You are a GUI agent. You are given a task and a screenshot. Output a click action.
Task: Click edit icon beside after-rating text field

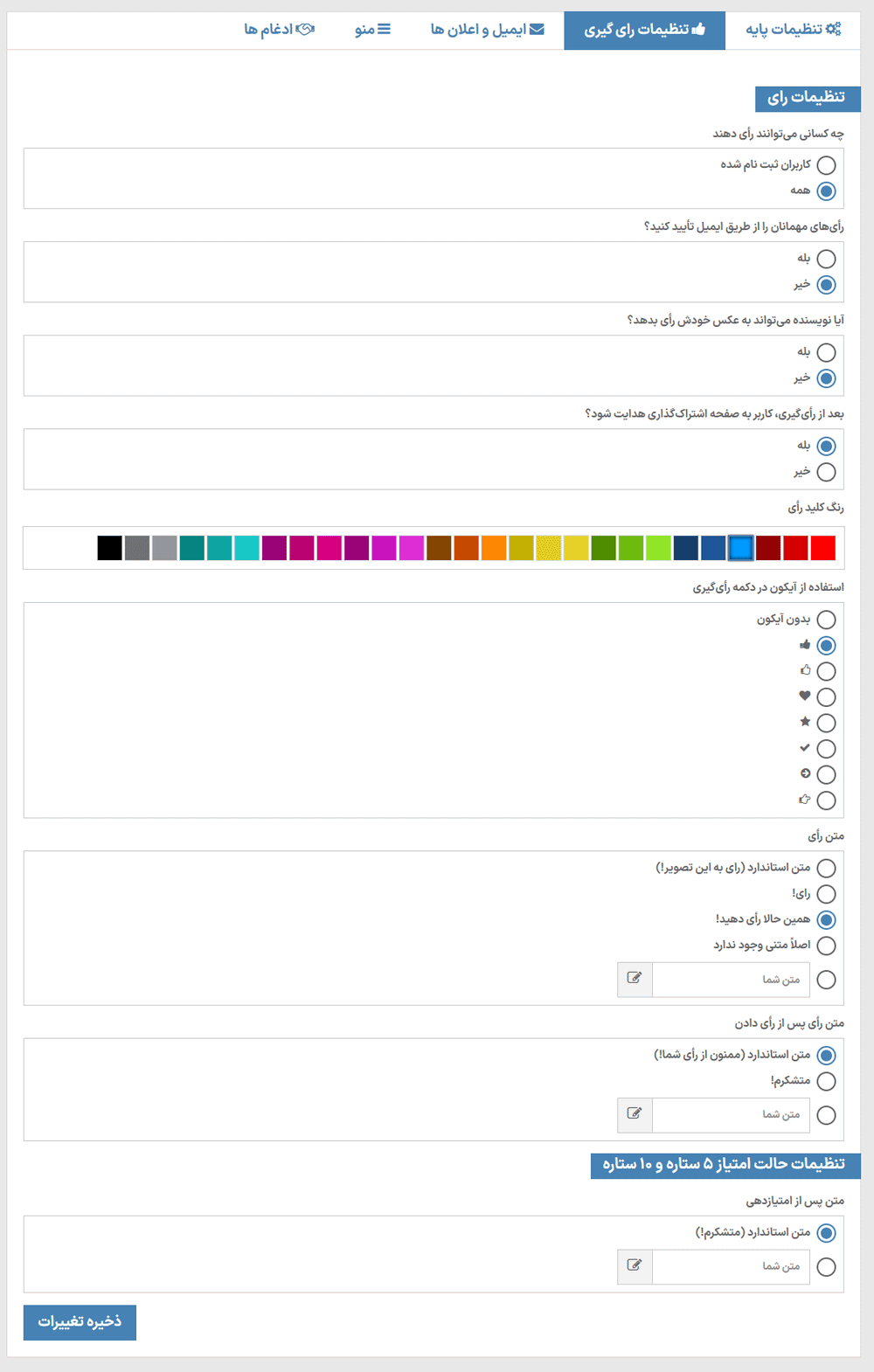pyautogui.click(x=635, y=1266)
